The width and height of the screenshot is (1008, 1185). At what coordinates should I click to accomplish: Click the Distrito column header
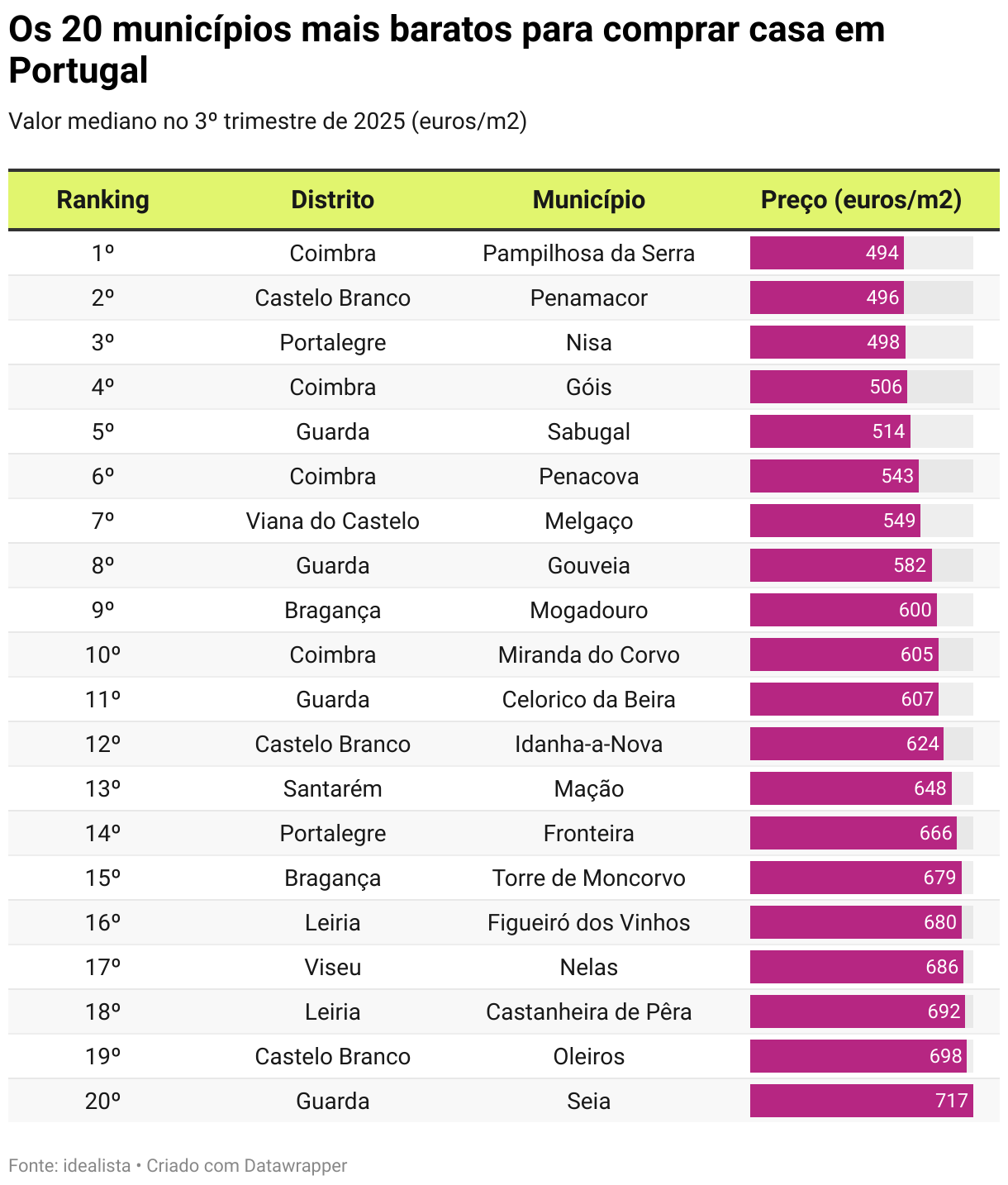click(x=333, y=200)
